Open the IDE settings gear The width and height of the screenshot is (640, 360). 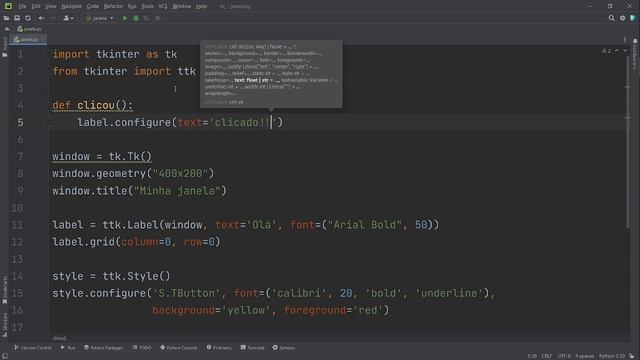coord(622,18)
